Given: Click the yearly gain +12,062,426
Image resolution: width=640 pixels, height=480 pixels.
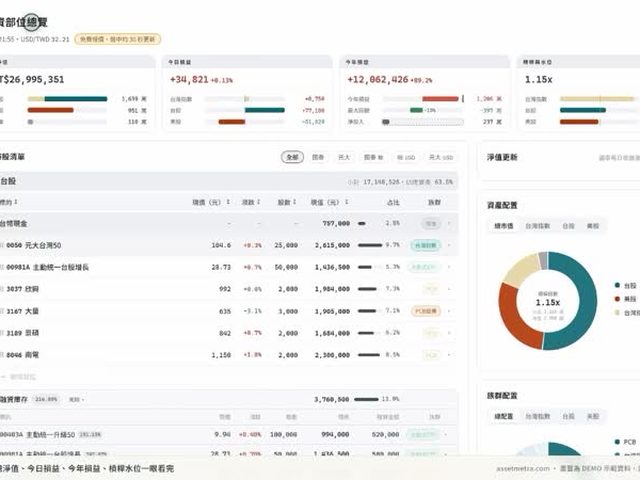Looking at the screenshot, I should (x=378, y=80).
